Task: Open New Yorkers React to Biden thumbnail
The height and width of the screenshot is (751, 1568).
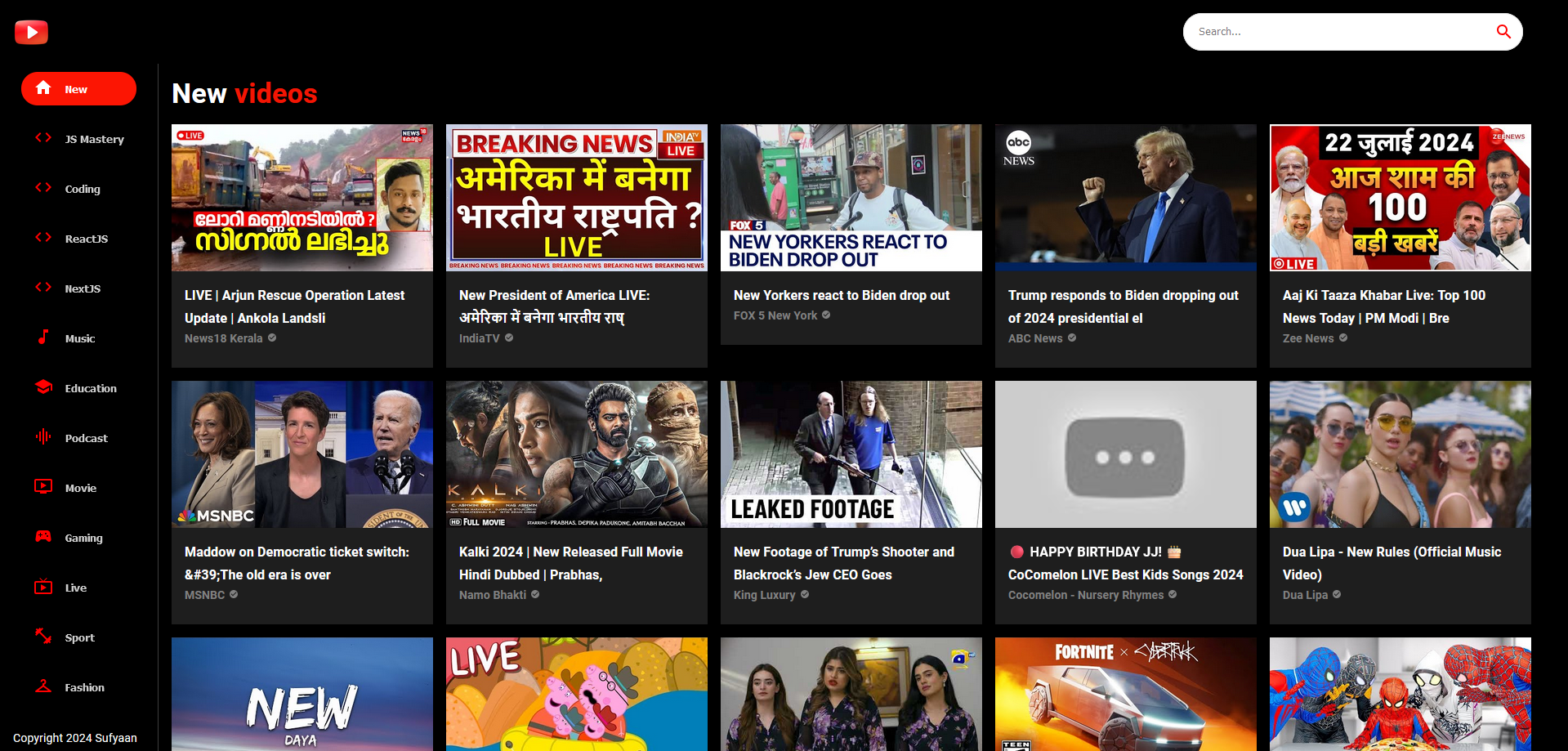Action: point(851,198)
